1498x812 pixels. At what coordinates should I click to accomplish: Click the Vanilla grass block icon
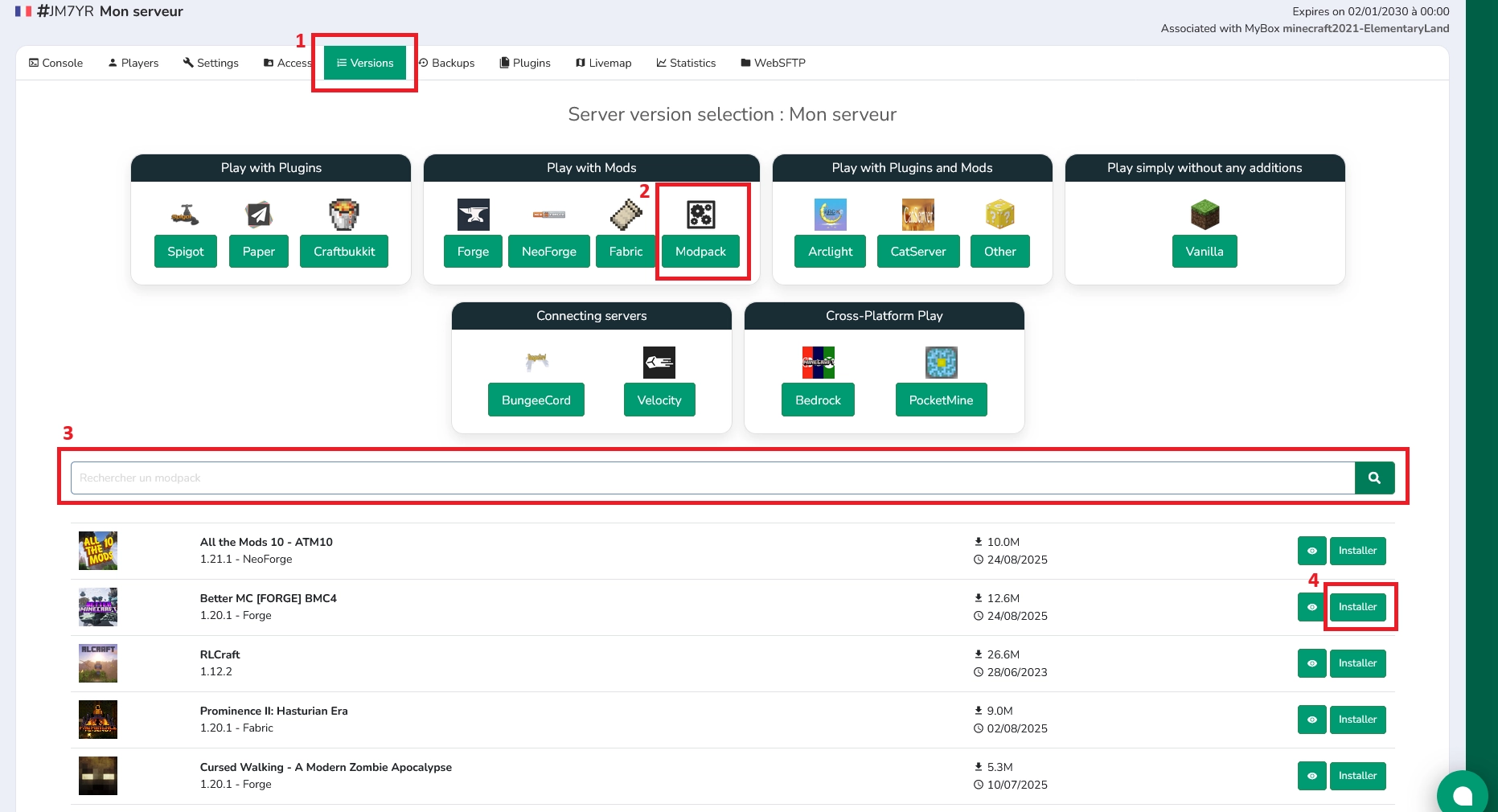pyautogui.click(x=1205, y=215)
